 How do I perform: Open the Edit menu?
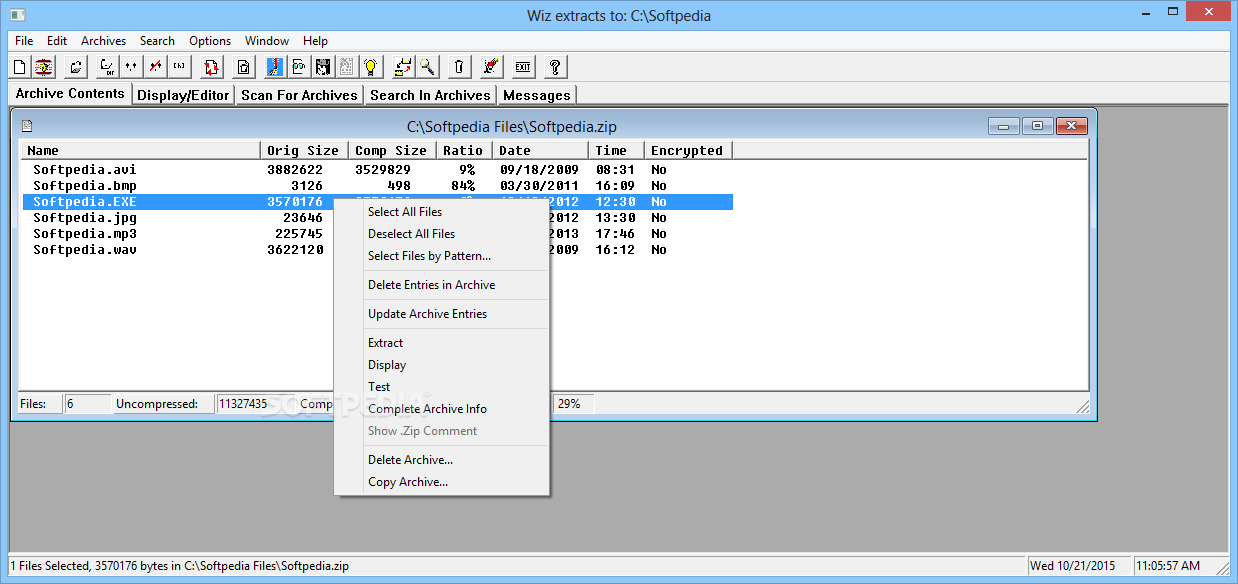tap(57, 41)
